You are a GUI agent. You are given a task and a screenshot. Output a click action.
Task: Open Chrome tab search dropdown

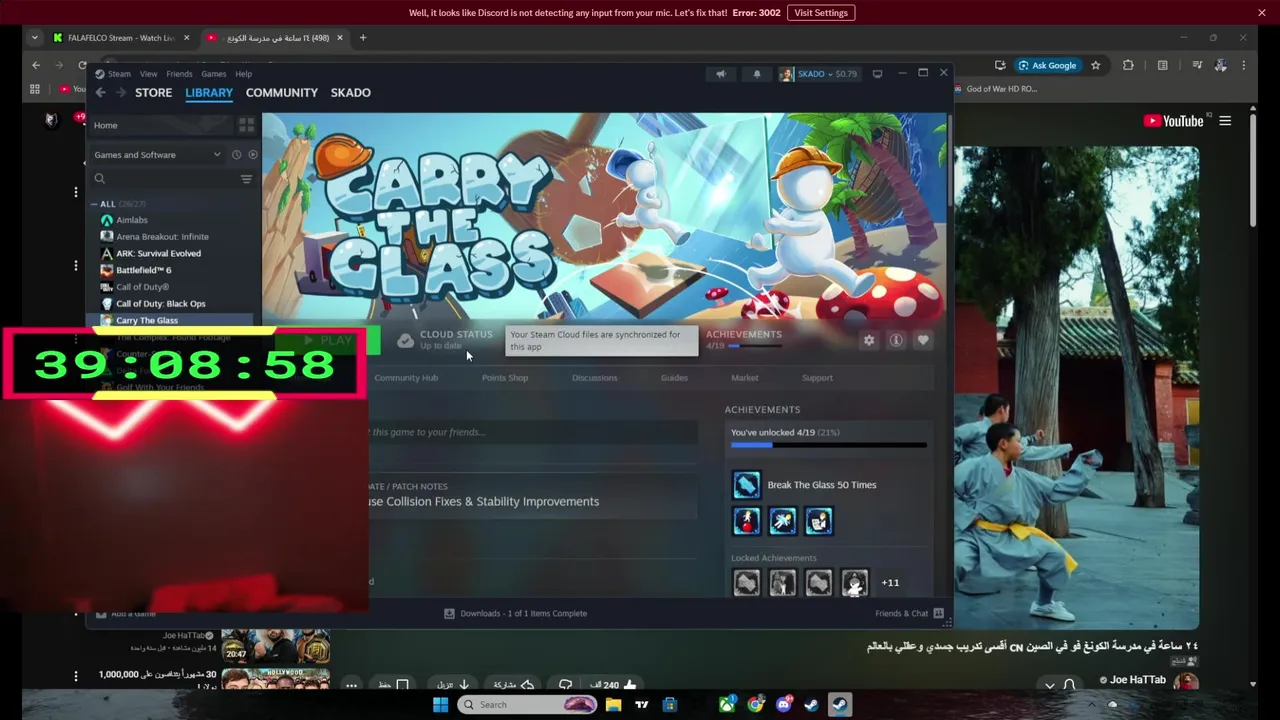tap(35, 38)
